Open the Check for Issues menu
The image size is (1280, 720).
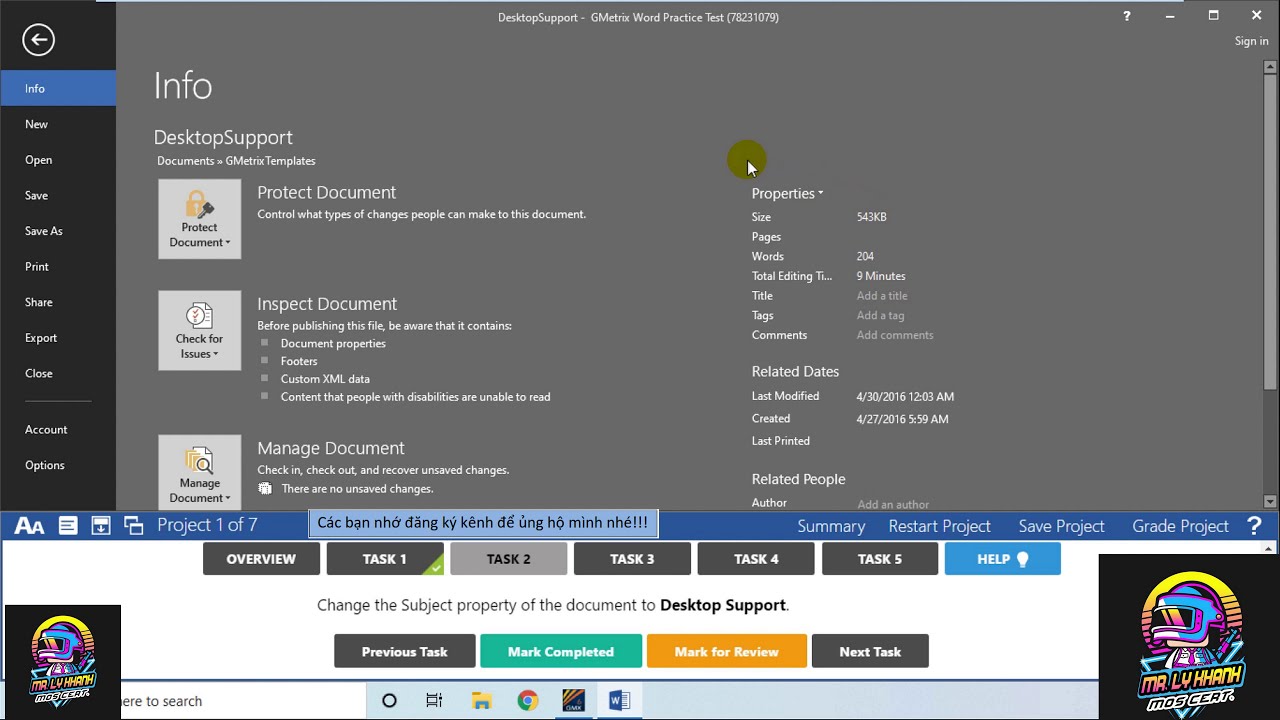[199, 331]
